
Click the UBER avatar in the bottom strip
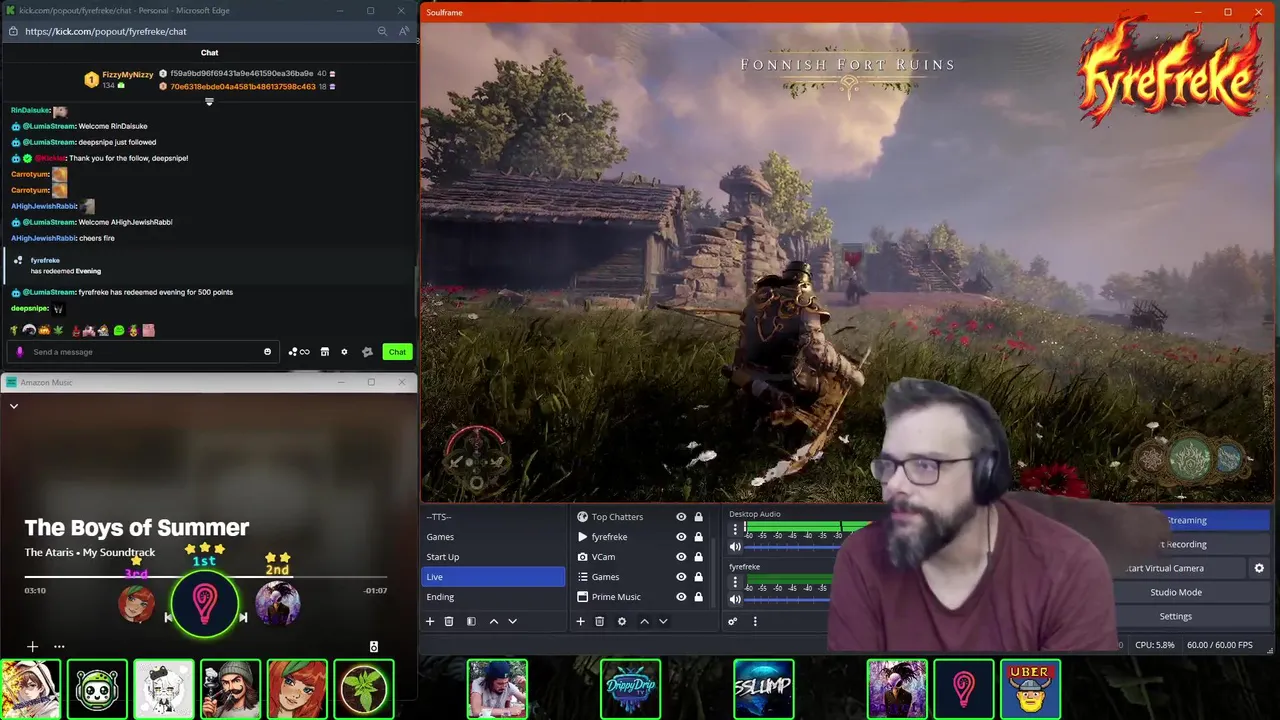click(x=1030, y=688)
